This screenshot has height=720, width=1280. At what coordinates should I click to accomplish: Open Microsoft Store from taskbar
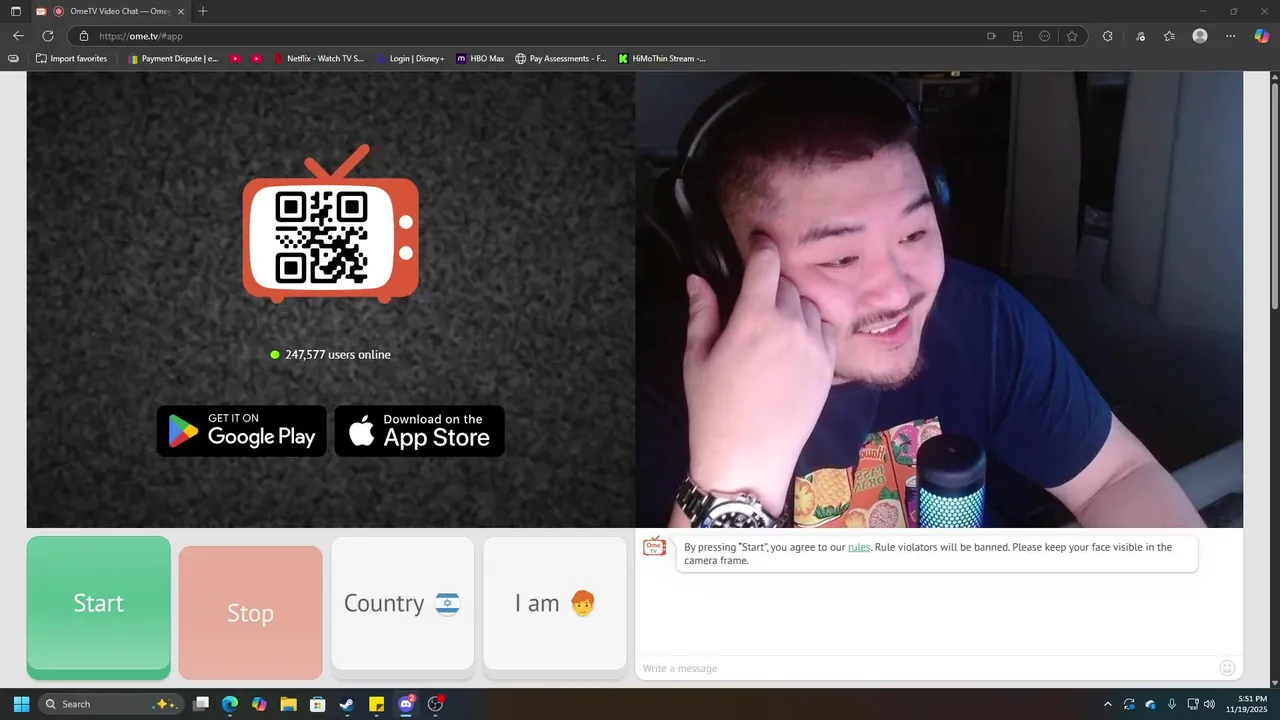point(317,704)
